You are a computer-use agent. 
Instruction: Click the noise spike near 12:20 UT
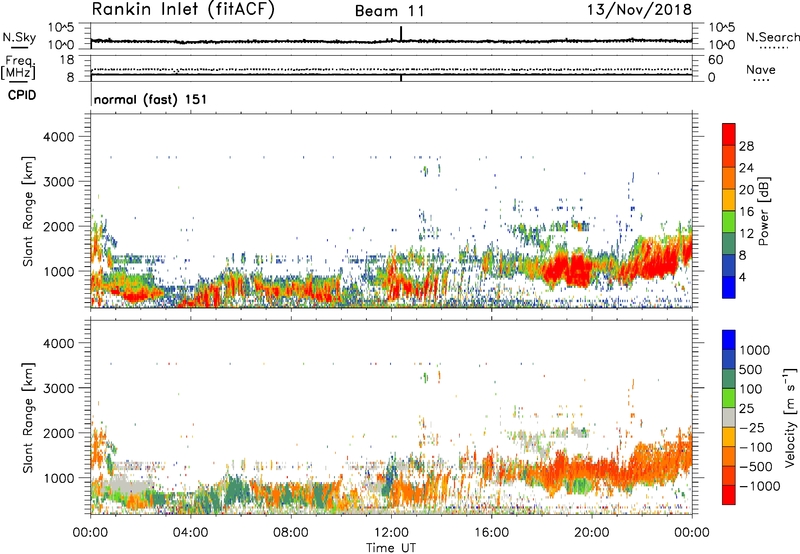click(401, 33)
